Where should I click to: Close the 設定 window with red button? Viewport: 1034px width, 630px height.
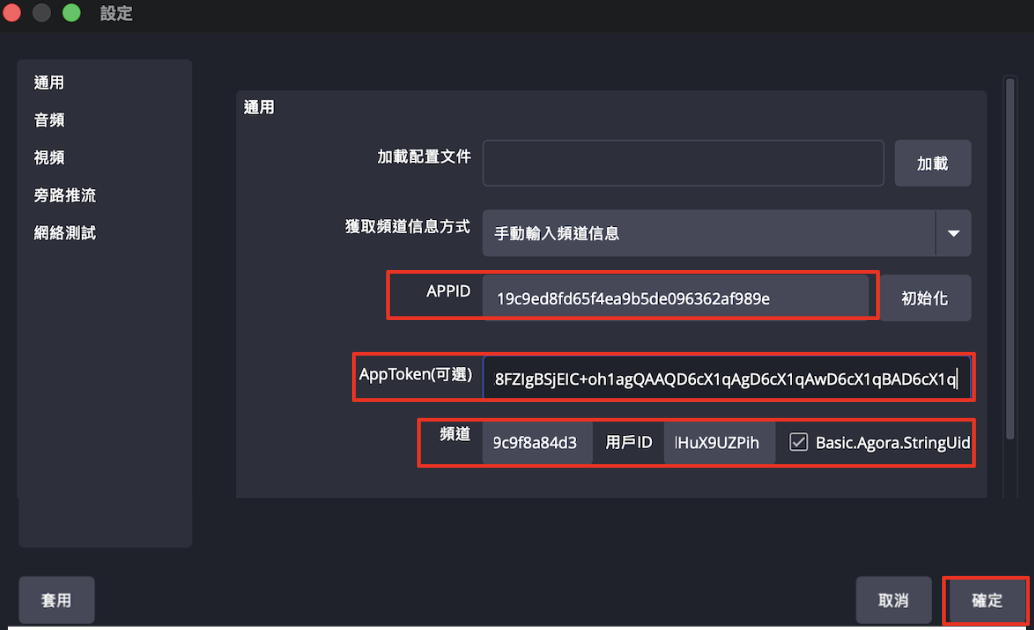(x=12, y=13)
